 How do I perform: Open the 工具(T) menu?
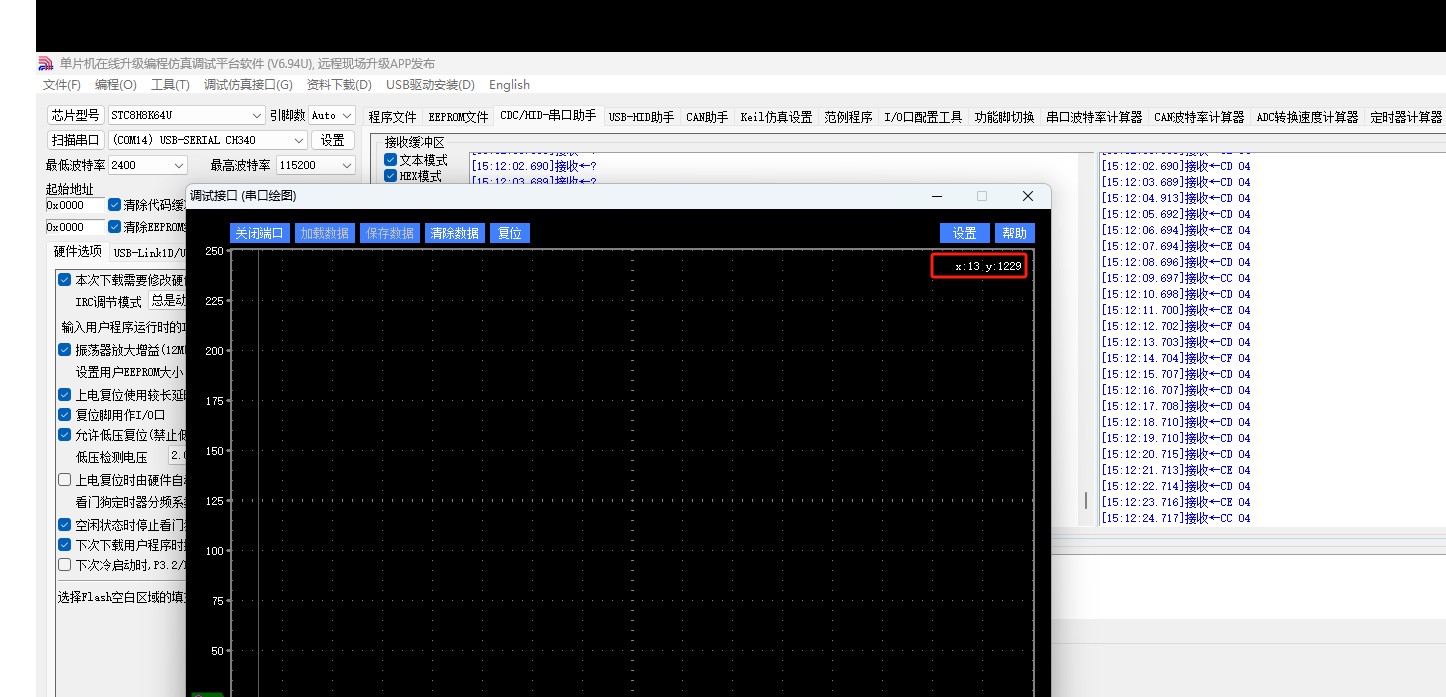click(x=170, y=85)
